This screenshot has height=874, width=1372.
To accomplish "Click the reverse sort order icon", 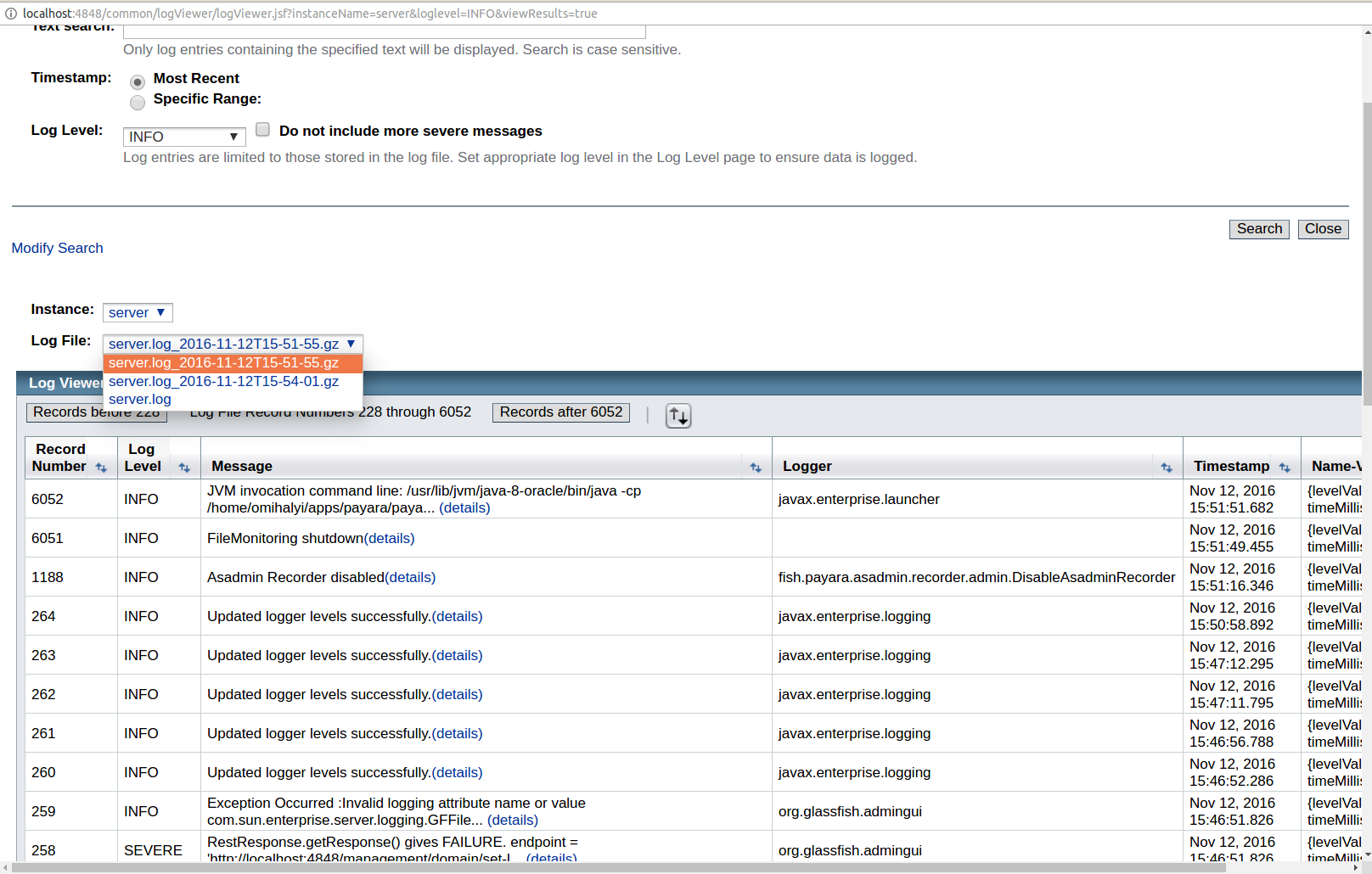I will click(678, 416).
